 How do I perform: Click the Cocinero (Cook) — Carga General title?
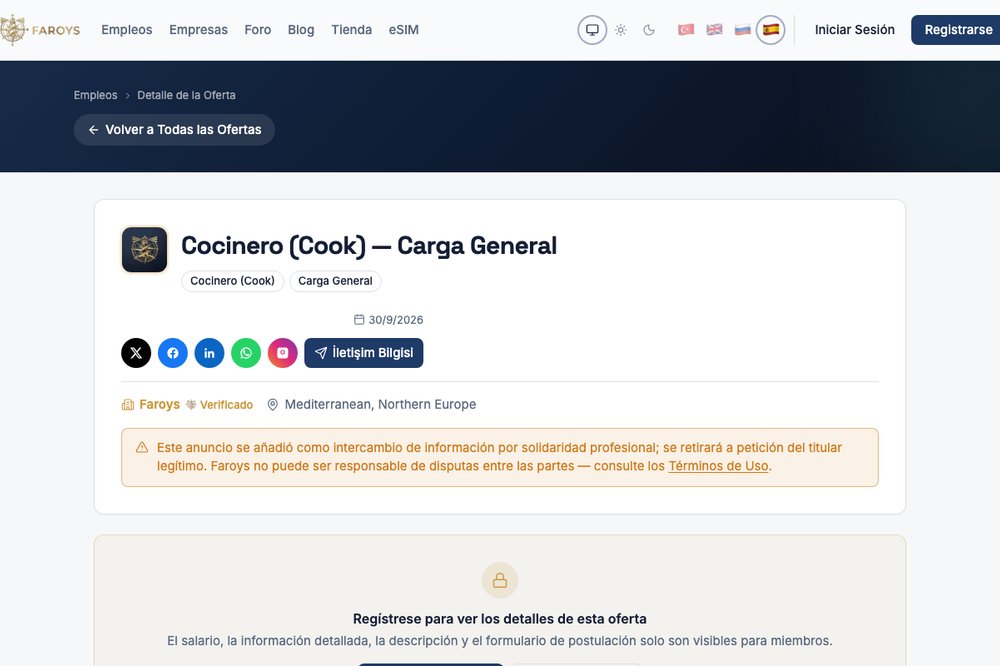(x=369, y=246)
